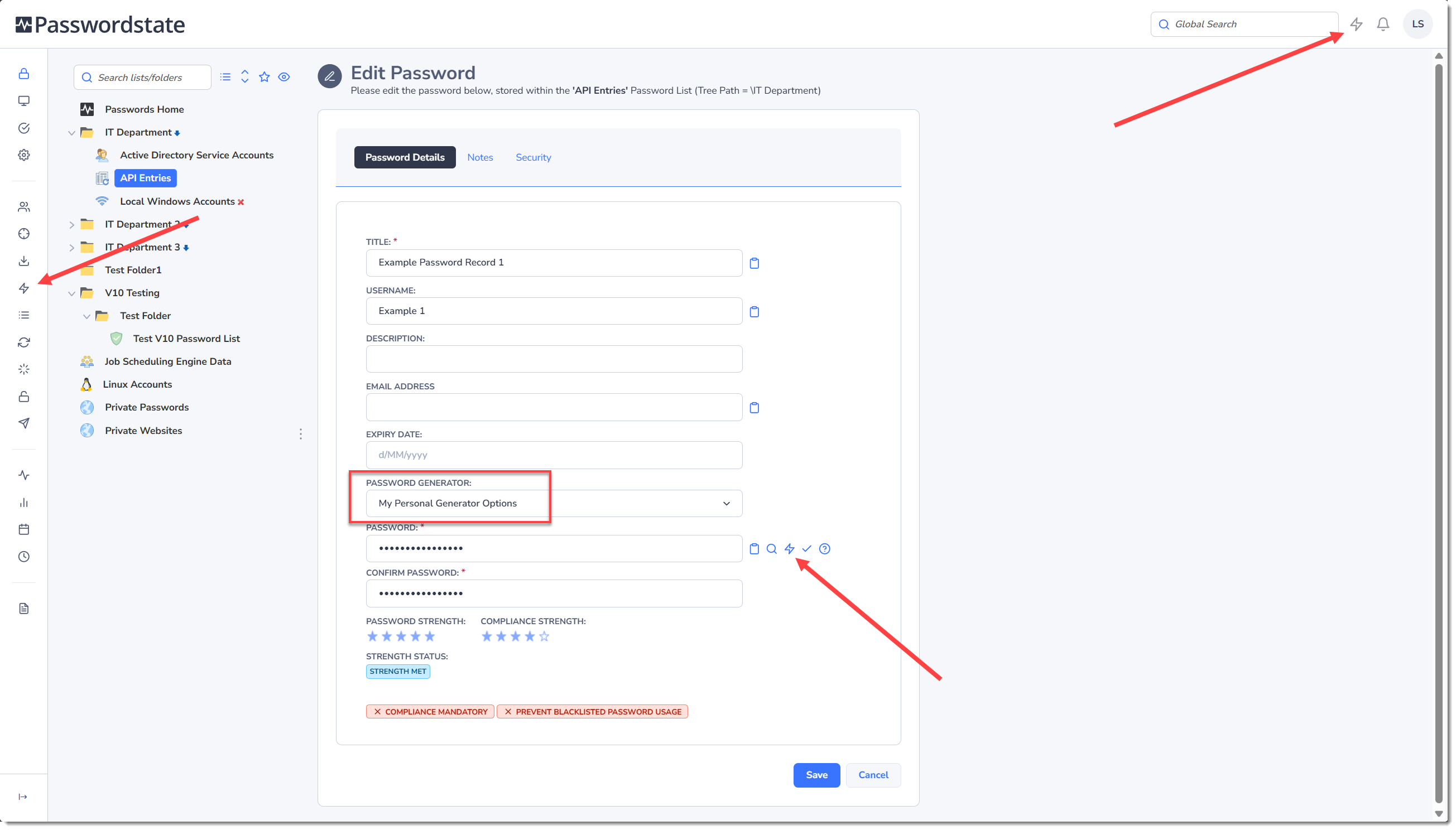The height and width of the screenshot is (830, 1456).
Task: Collapse the V10 Testing folder
Action: coord(71,293)
